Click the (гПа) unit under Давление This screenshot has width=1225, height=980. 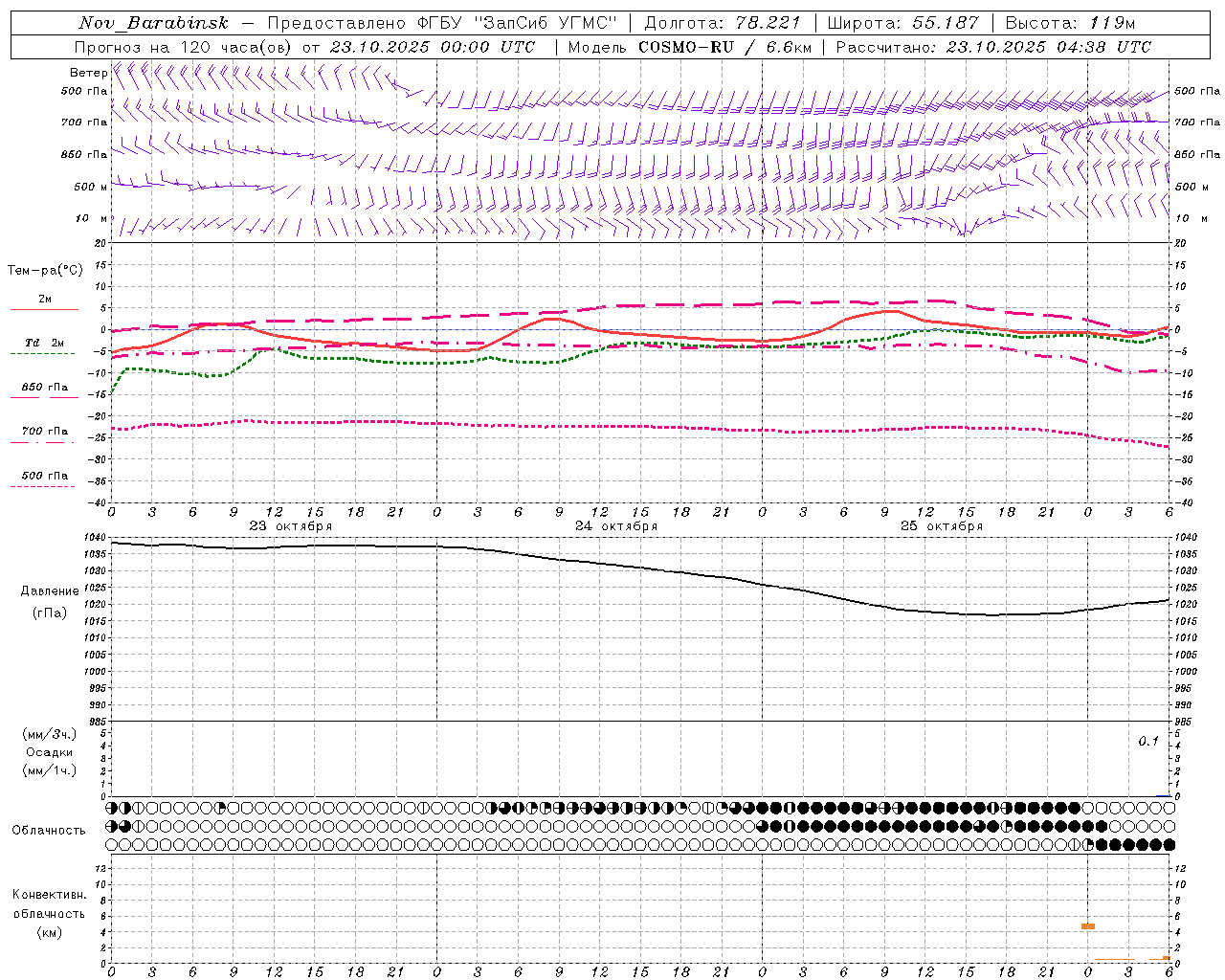click(50, 613)
